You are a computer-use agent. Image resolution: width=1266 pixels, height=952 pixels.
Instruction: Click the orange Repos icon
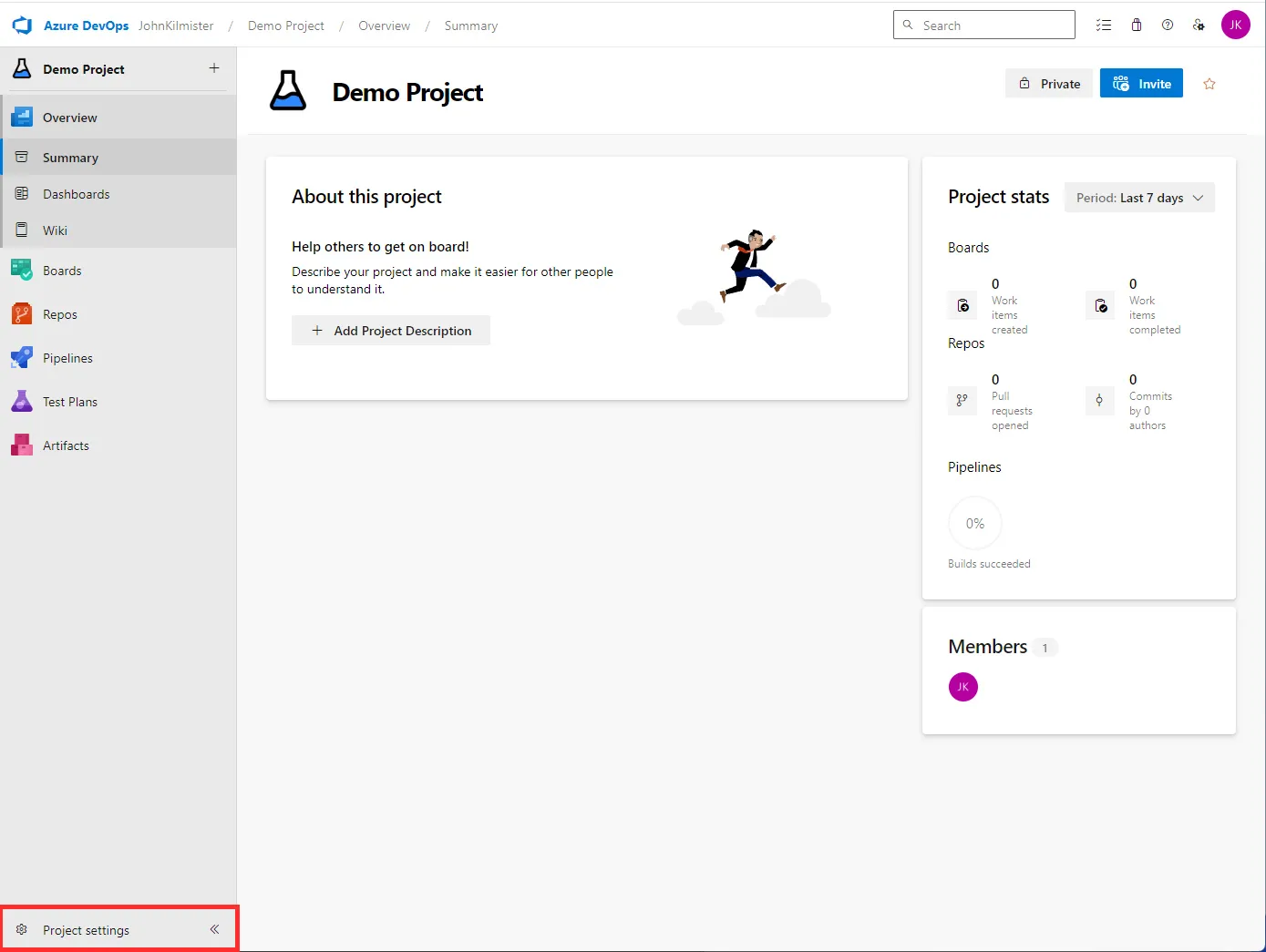pyautogui.click(x=22, y=313)
